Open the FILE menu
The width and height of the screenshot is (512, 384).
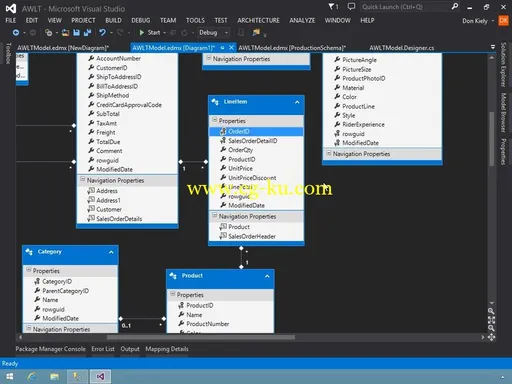pos(11,20)
